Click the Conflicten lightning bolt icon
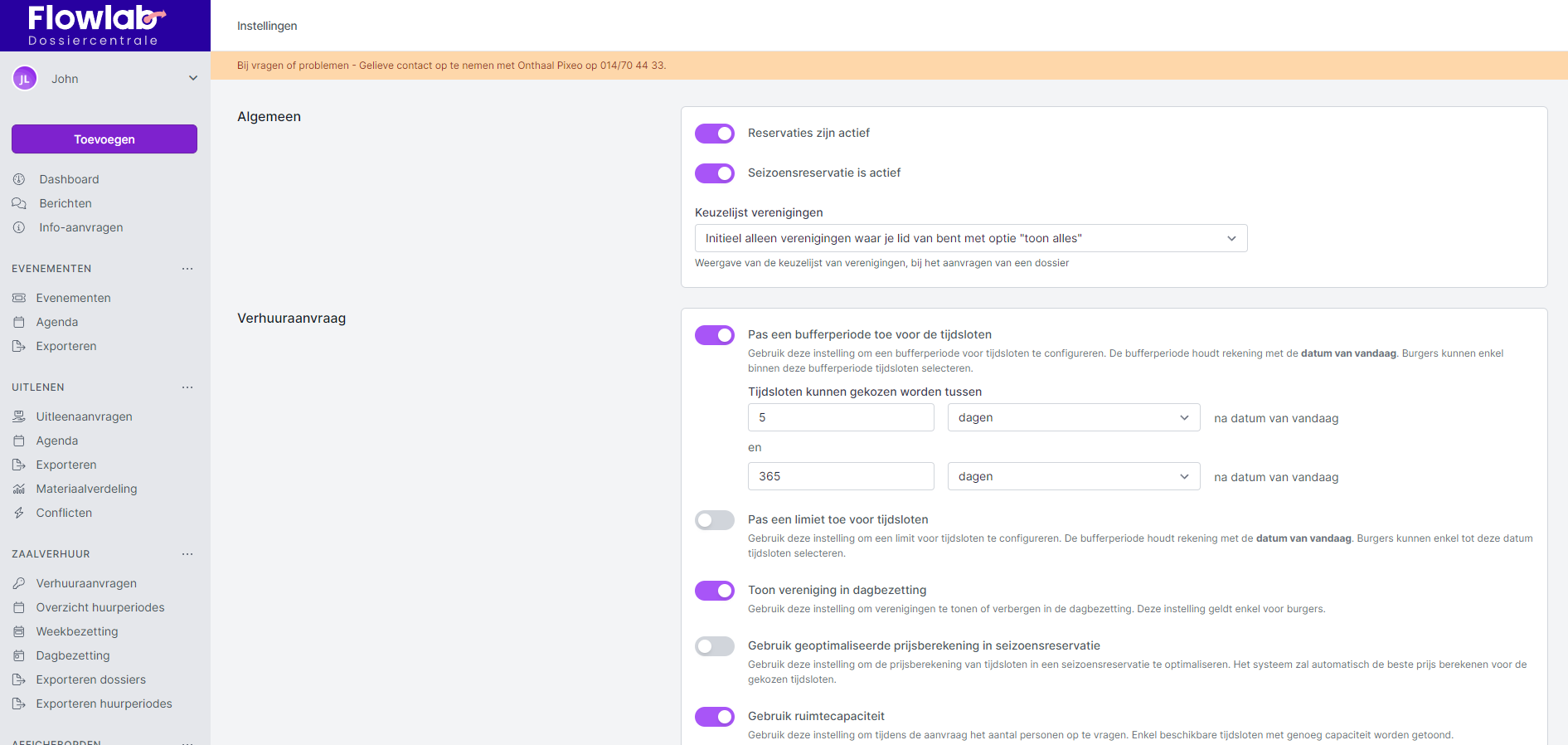Viewport: 1568px width, 745px height. (19, 513)
